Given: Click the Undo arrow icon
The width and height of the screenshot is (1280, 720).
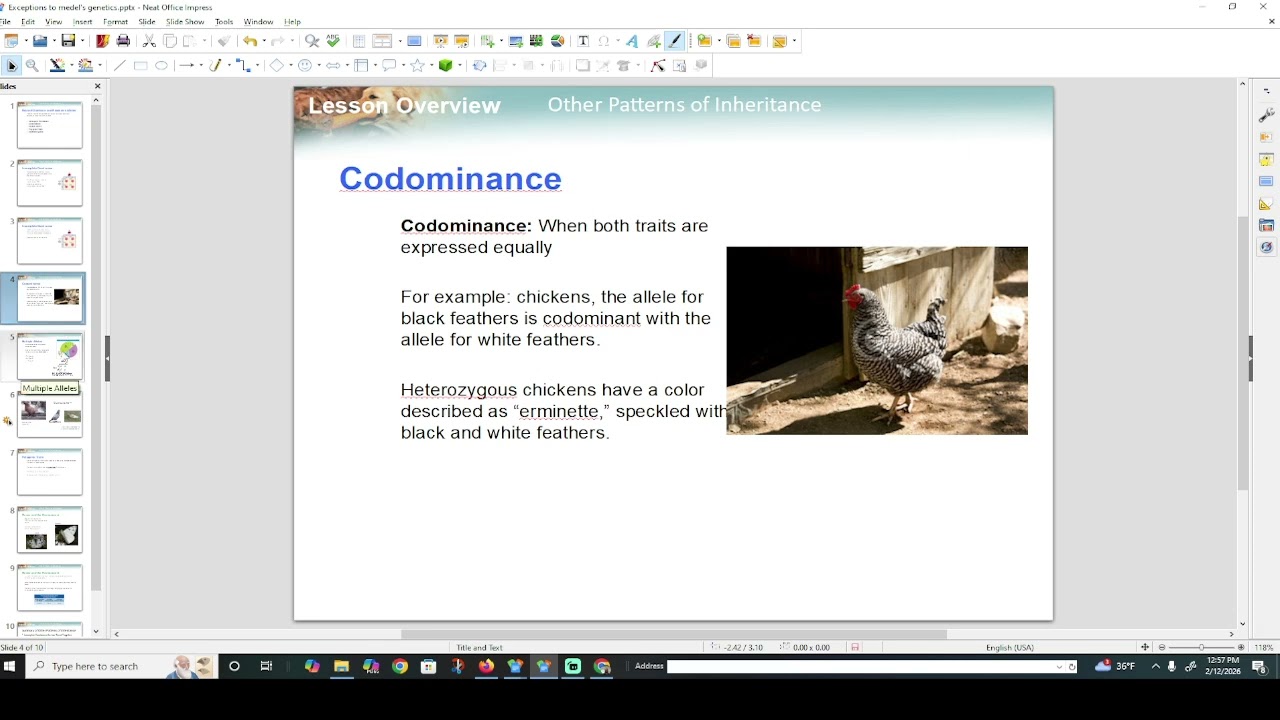Looking at the screenshot, I should pyautogui.click(x=250, y=41).
